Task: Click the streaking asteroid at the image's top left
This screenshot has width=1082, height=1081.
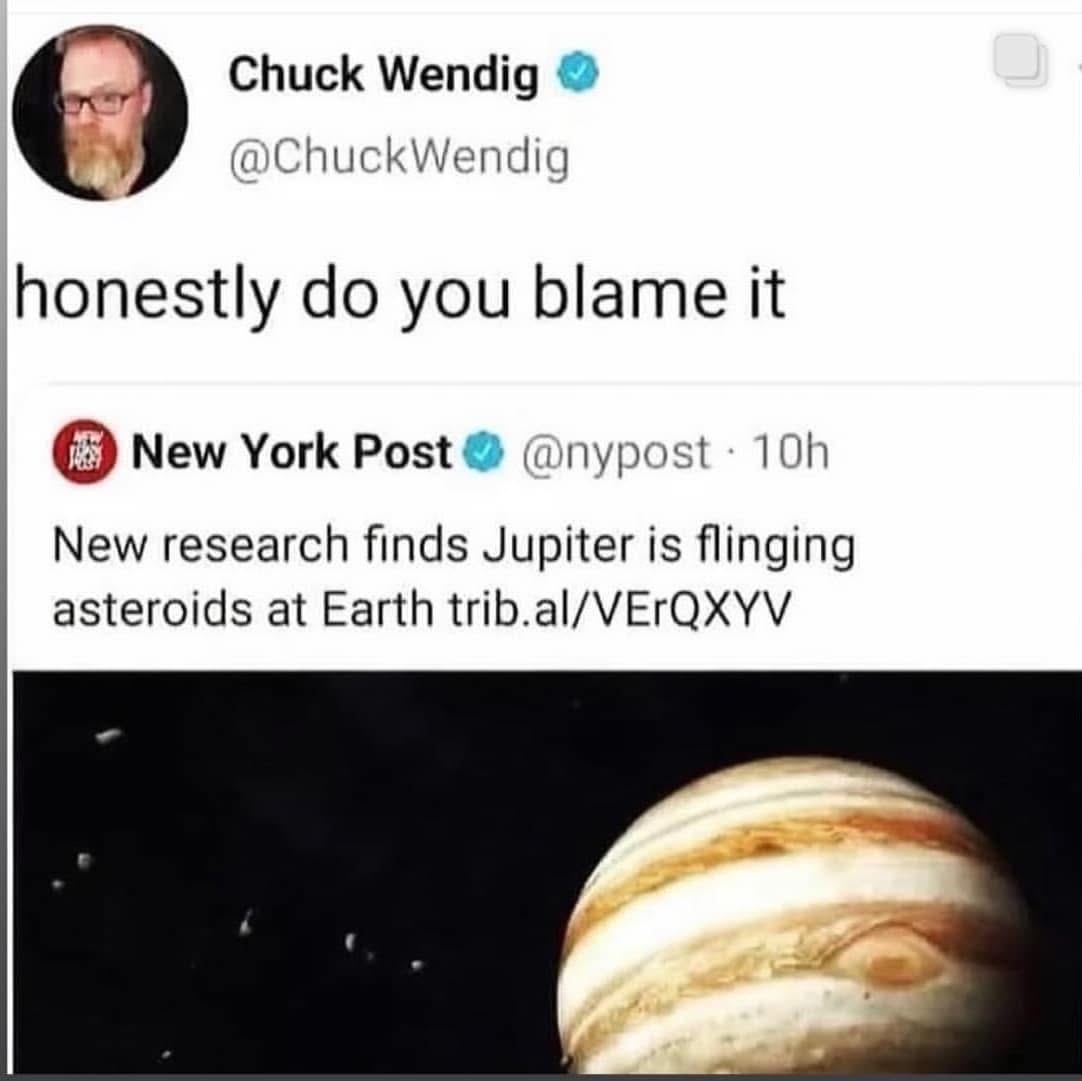Action: (109, 735)
